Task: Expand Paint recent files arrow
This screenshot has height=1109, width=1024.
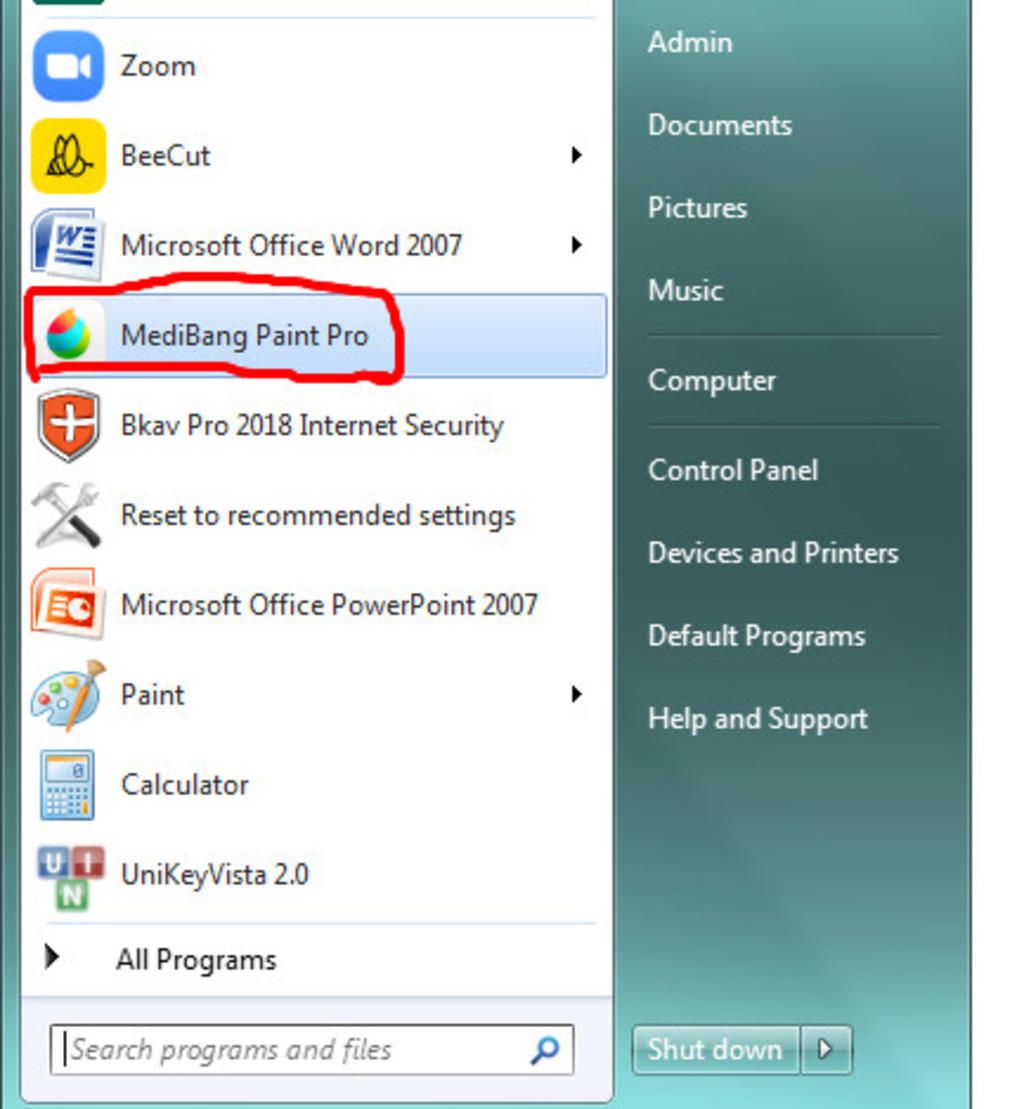Action: click(576, 695)
